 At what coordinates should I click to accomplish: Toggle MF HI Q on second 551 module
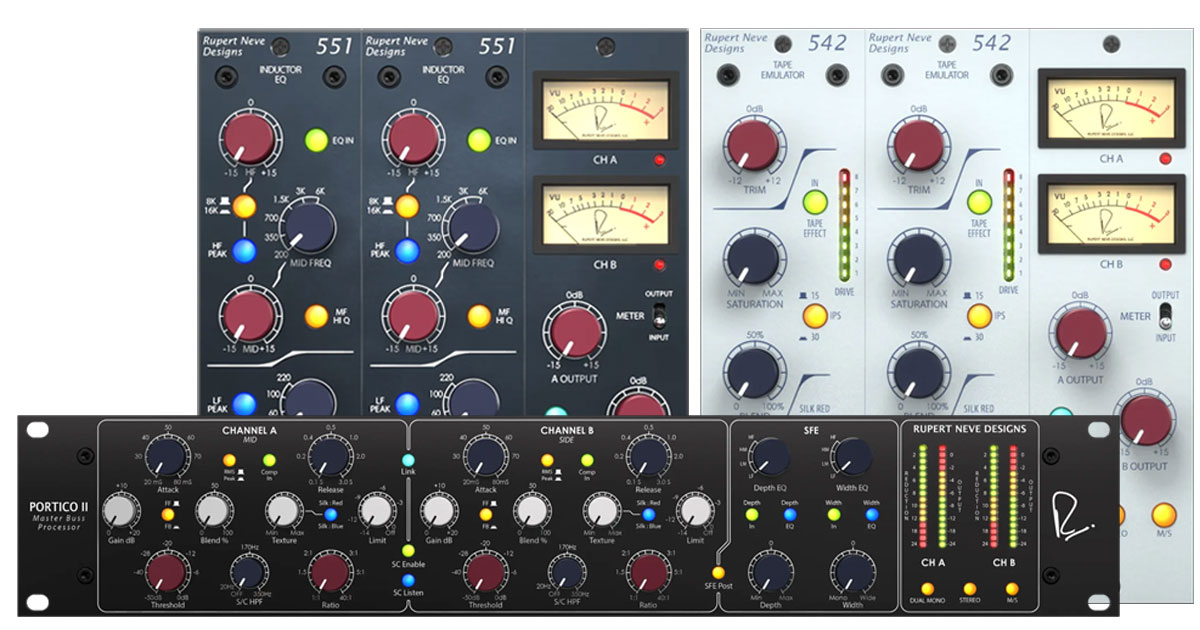478,317
